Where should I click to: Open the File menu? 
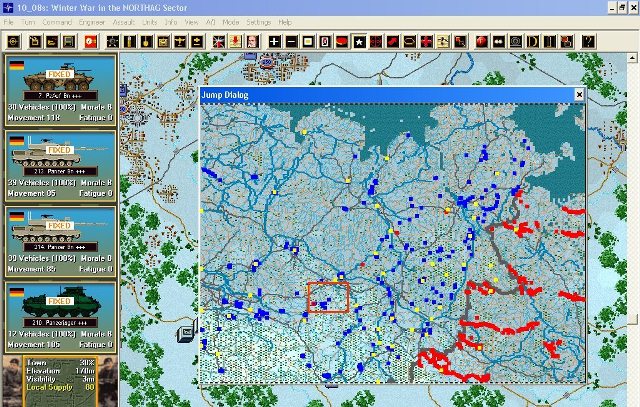[x=9, y=21]
